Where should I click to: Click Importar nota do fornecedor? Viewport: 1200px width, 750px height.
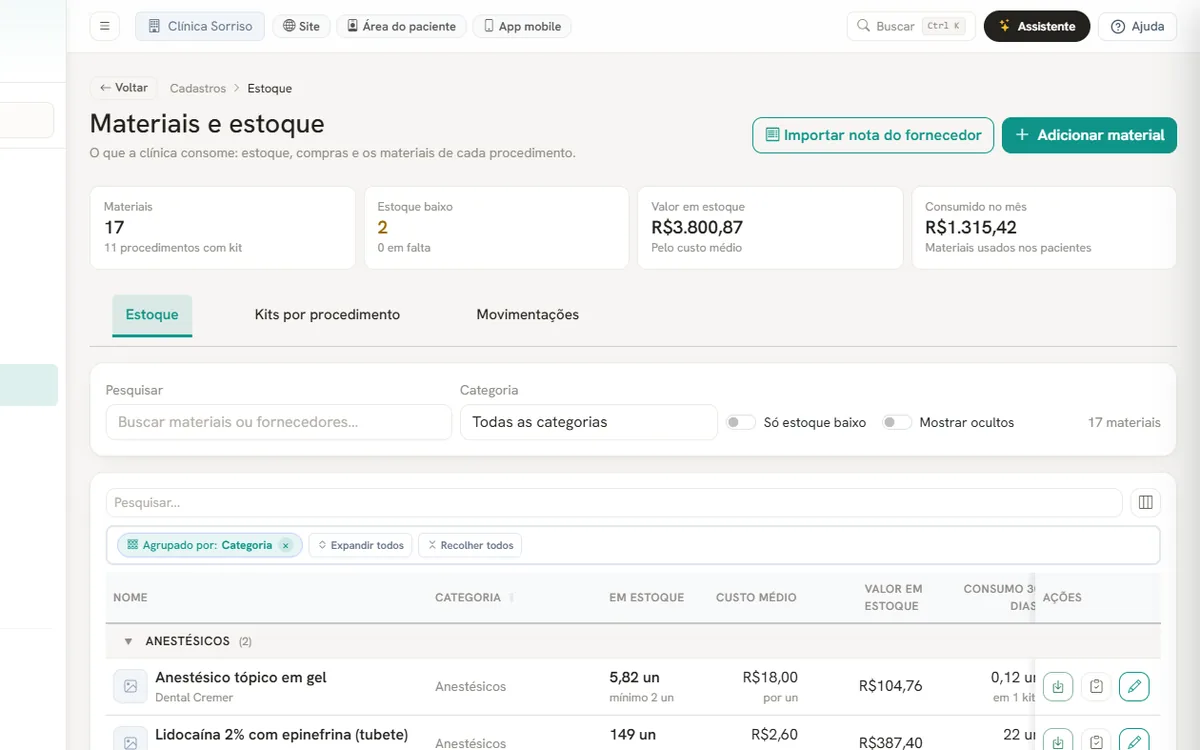[x=873, y=135]
